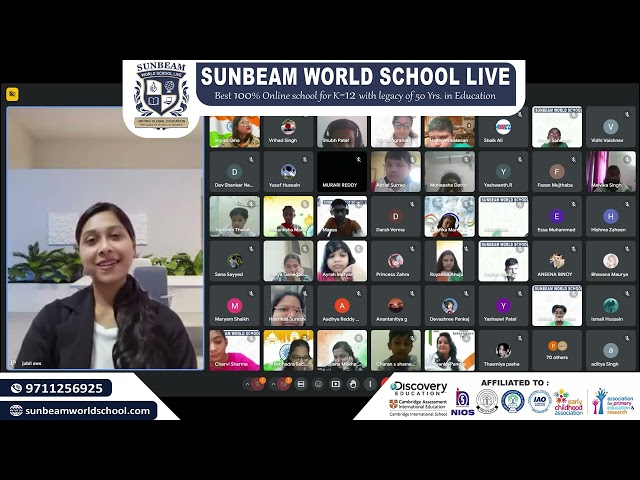Select Haarikaa Suresh's video tile
Screen dimensions: 640x480
click(x=289, y=306)
